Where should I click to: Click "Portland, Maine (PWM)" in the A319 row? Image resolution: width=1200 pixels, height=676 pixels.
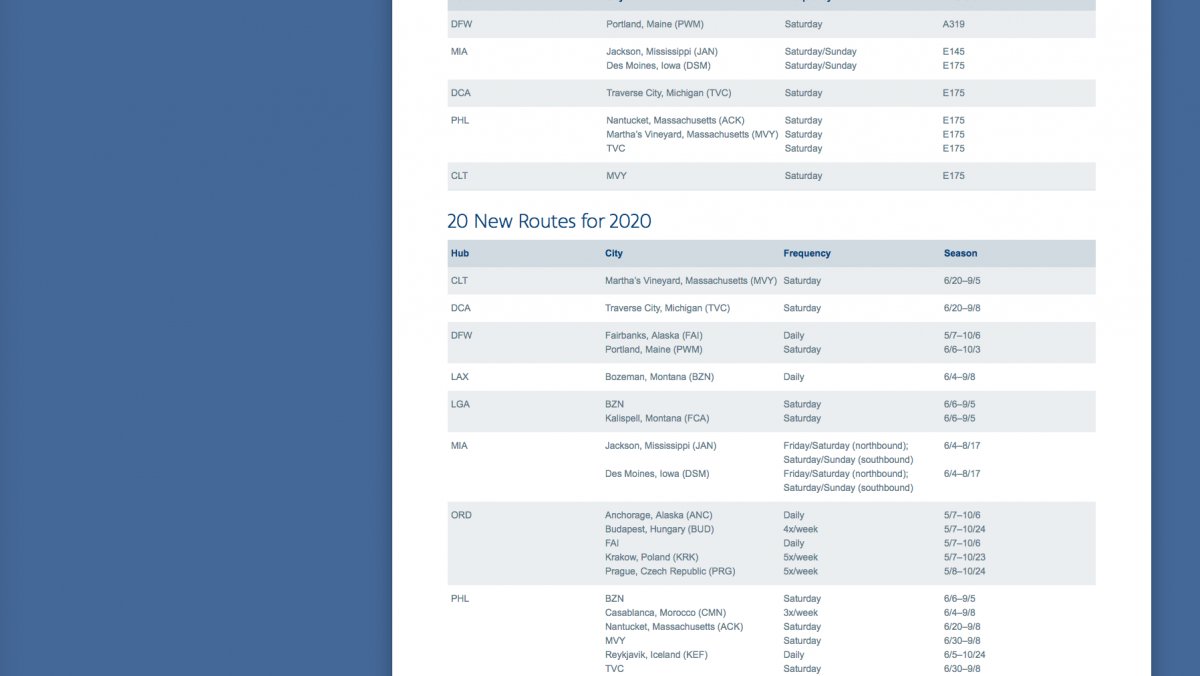(655, 24)
